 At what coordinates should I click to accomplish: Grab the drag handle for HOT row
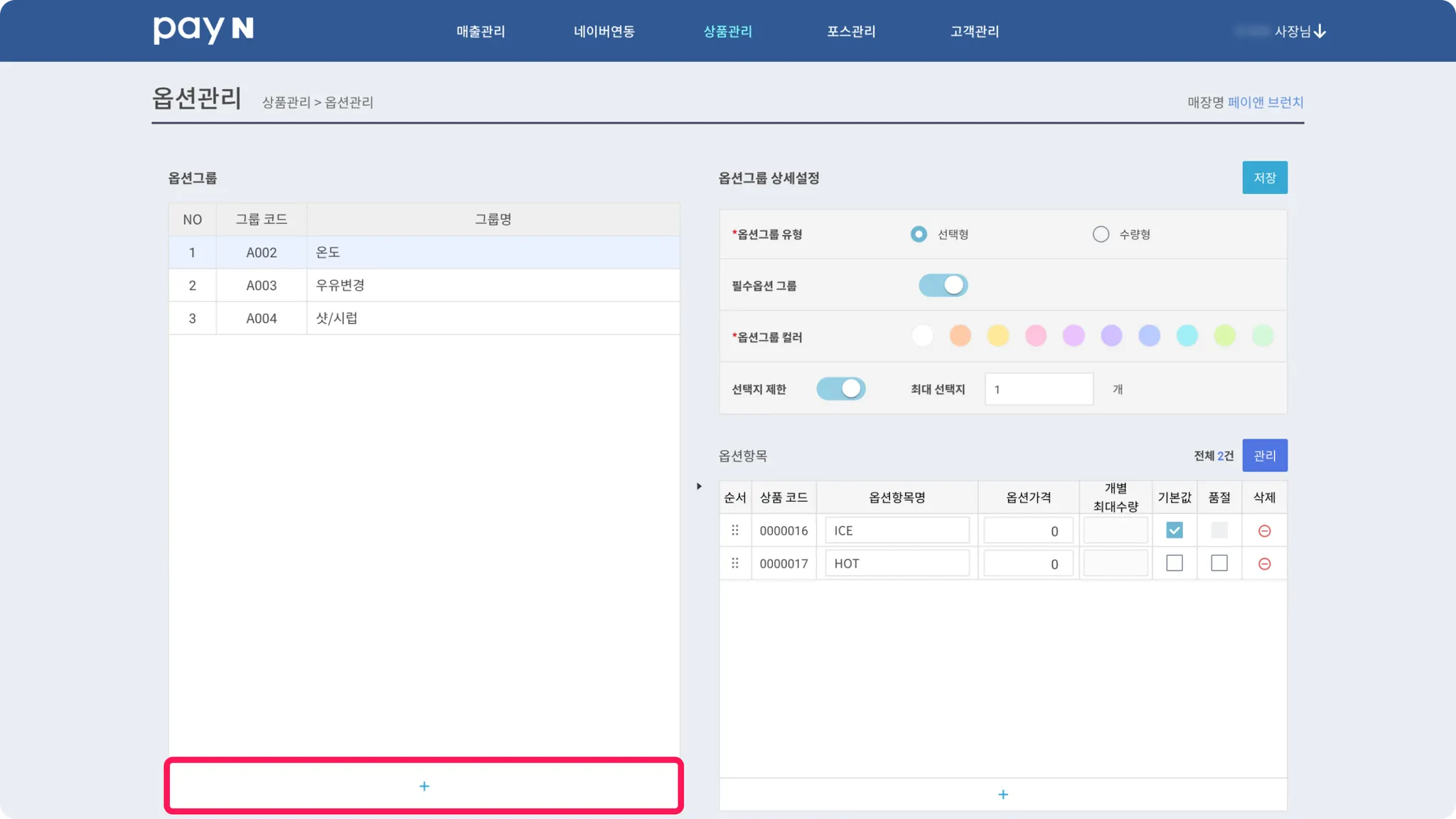pyautogui.click(x=734, y=563)
